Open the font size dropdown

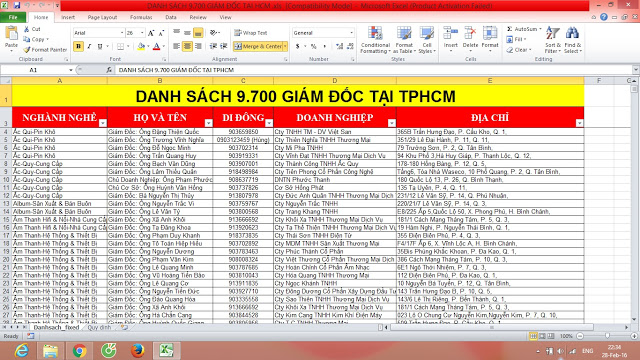(142, 33)
